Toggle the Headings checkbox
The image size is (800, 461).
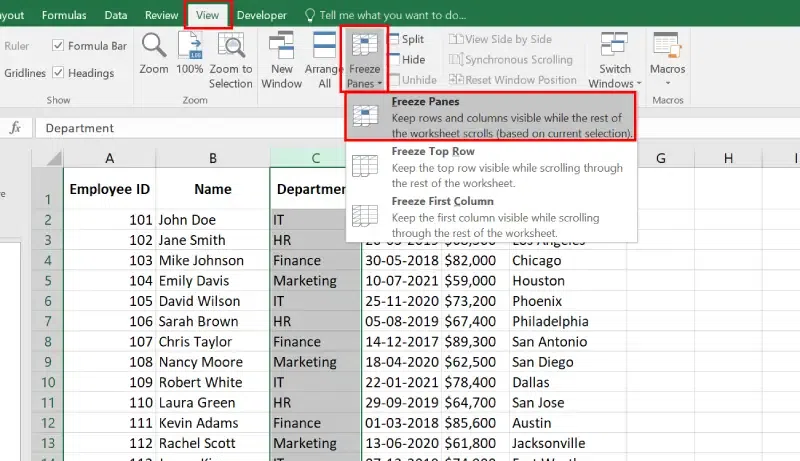tap(58, 72)
